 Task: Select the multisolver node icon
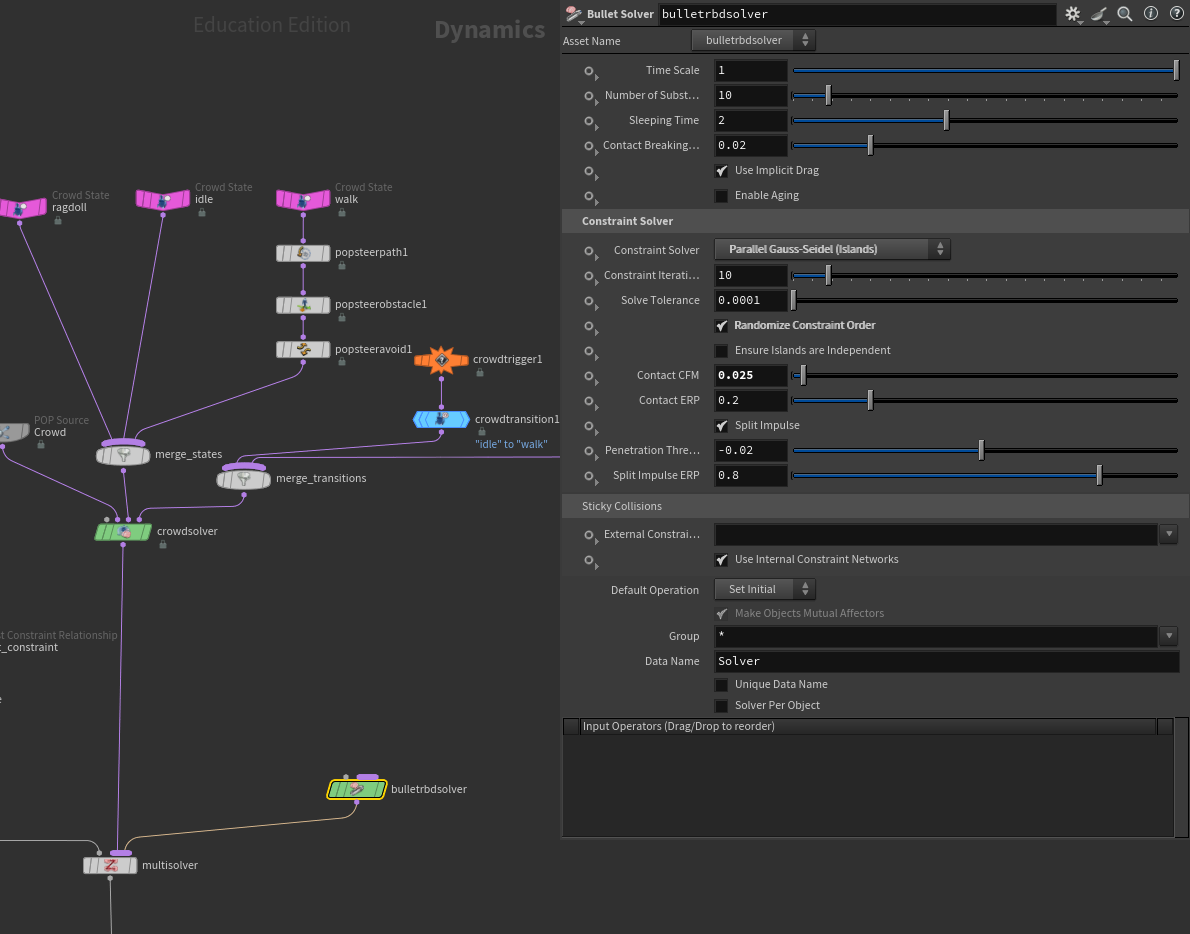point(110,865)
